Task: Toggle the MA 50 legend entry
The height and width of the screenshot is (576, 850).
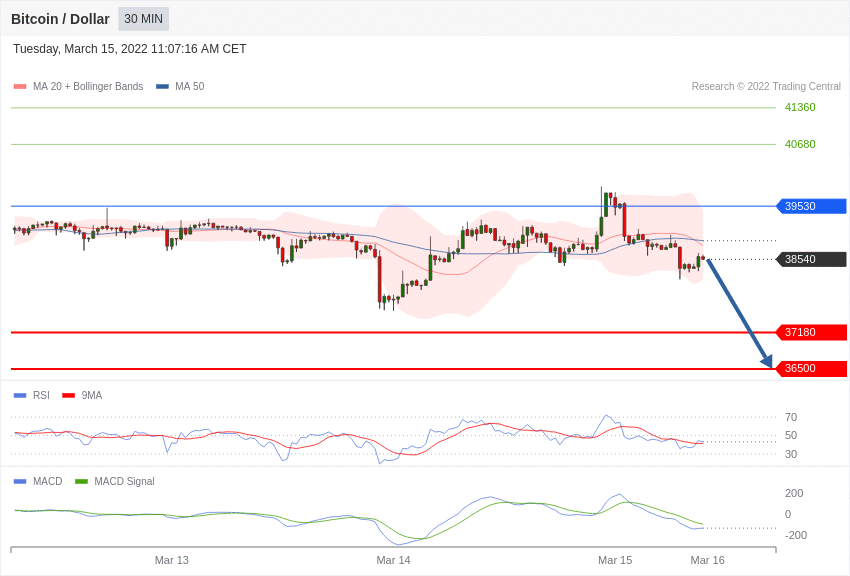Action: tap(180, 87)
